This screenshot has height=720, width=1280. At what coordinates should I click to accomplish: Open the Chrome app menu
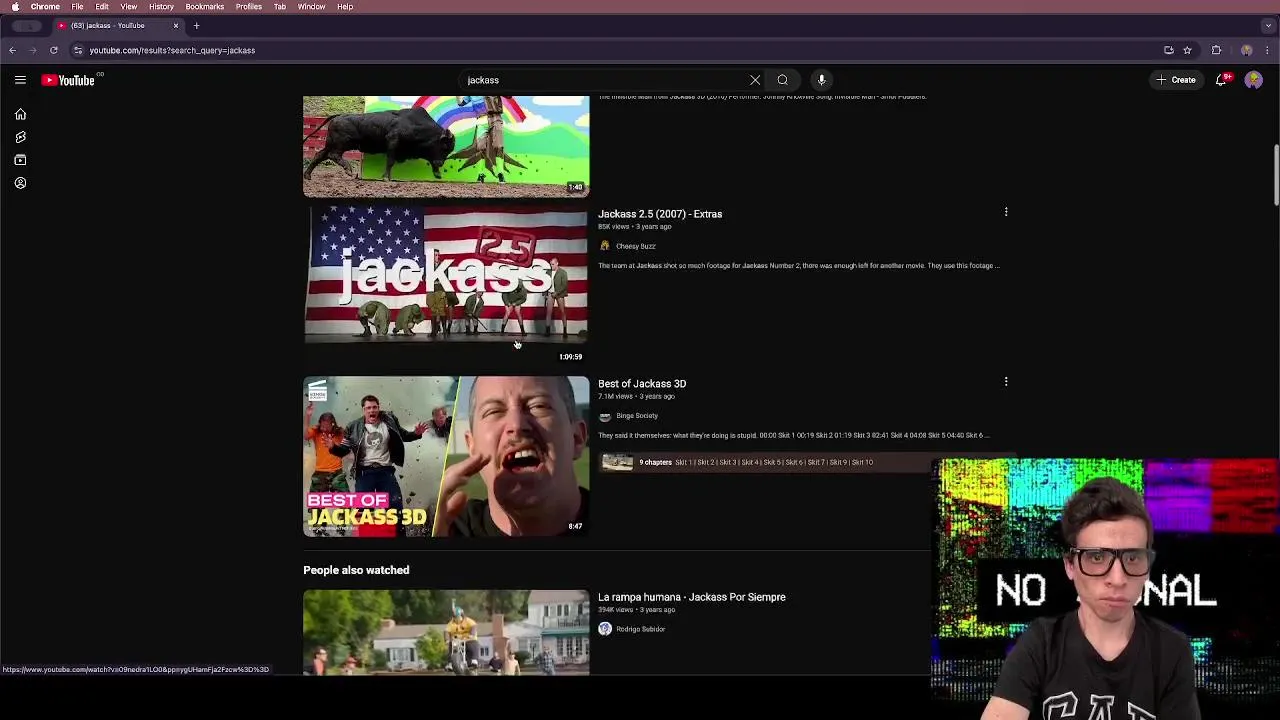tap(45, 6)
